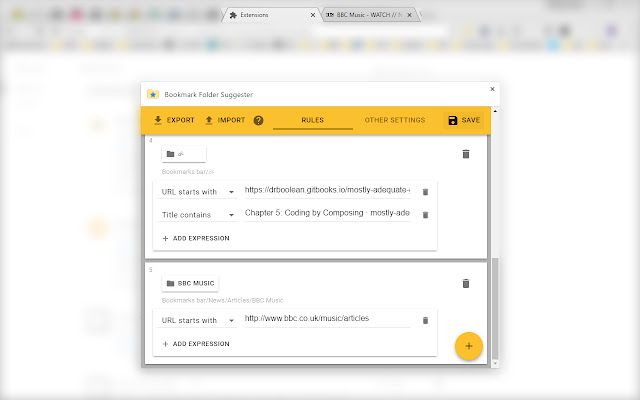Open the Title contains dropdown
This screenshot has width=640, height=400.
[198, 215]
